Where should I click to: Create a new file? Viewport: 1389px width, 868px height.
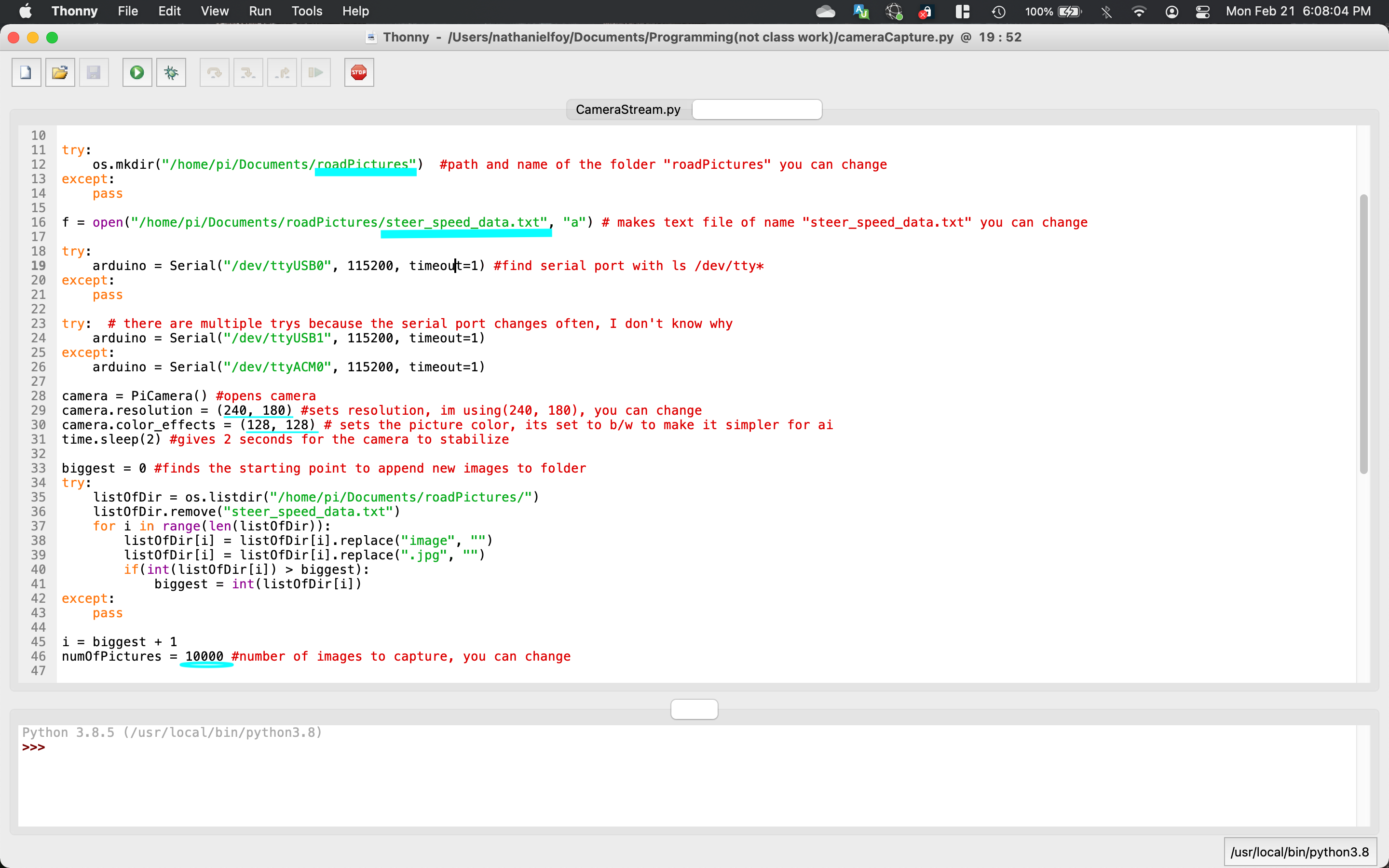(x=26, y=72)
